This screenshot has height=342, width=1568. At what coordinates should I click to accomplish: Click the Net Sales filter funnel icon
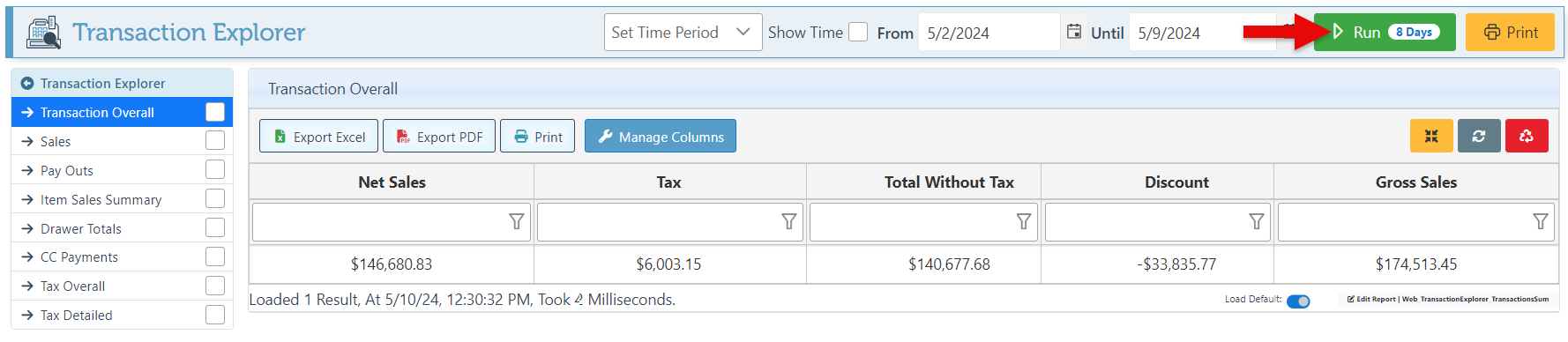tap(517, 221)
